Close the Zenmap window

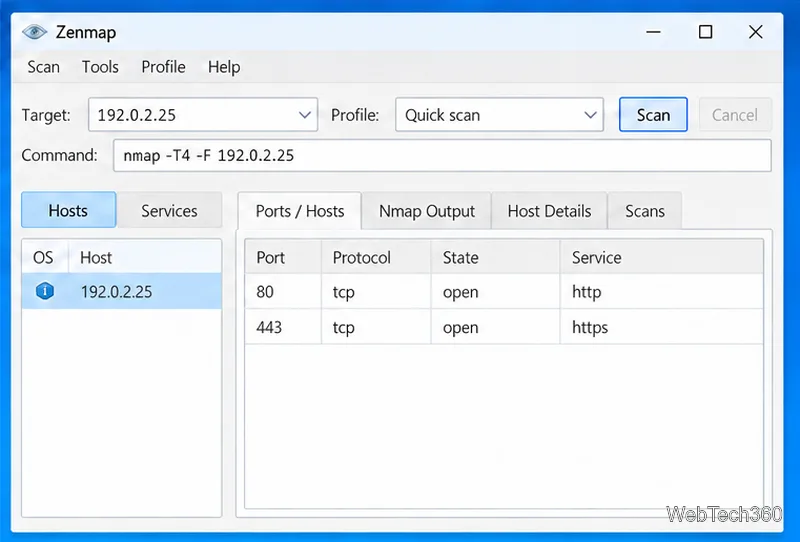pyautogui.click(x=756, y=32)
